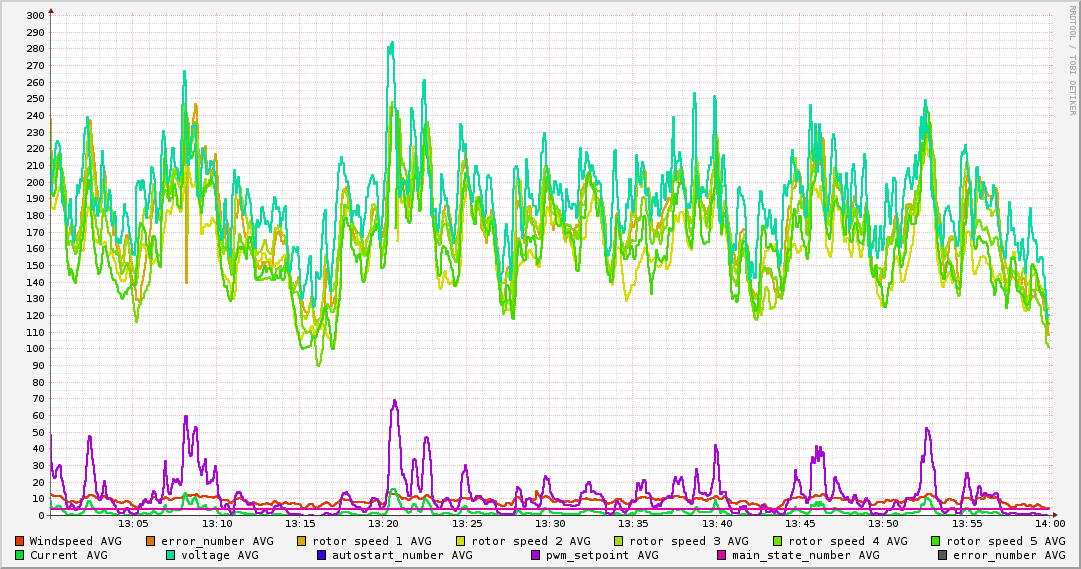
Task: Select the 'Windspeed AVG' legend label
Action: (x=75, y=541)
